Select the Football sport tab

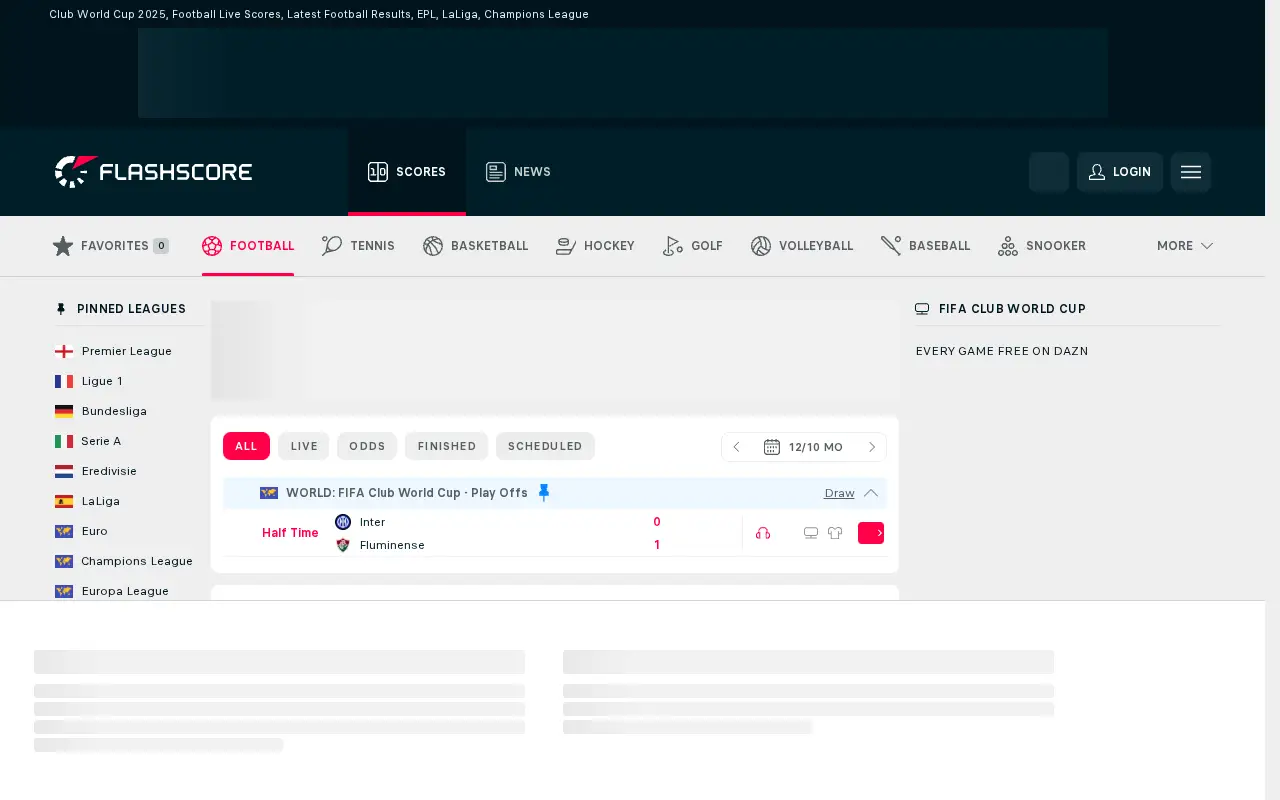coord(248,246)
